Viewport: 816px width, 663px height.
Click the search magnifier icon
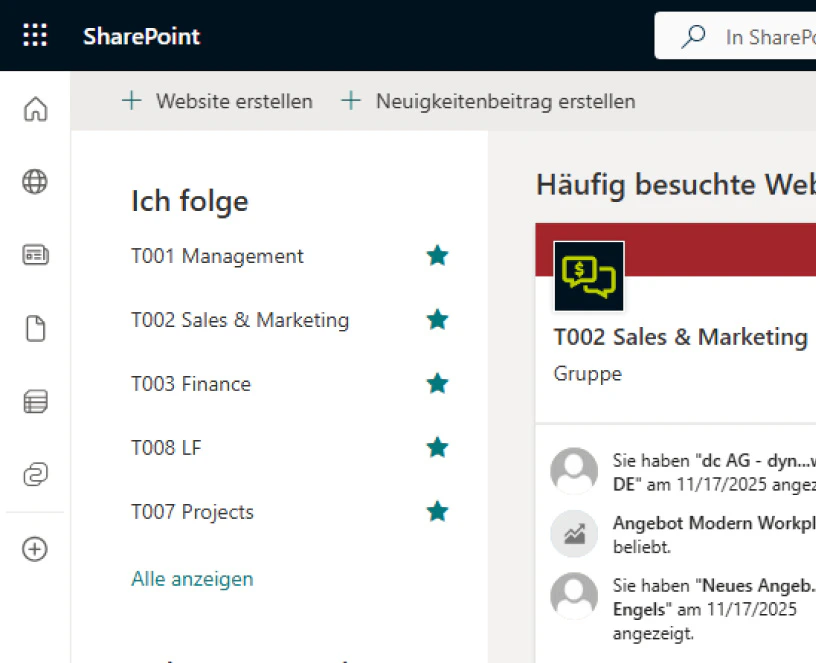[x=693, y=37]
